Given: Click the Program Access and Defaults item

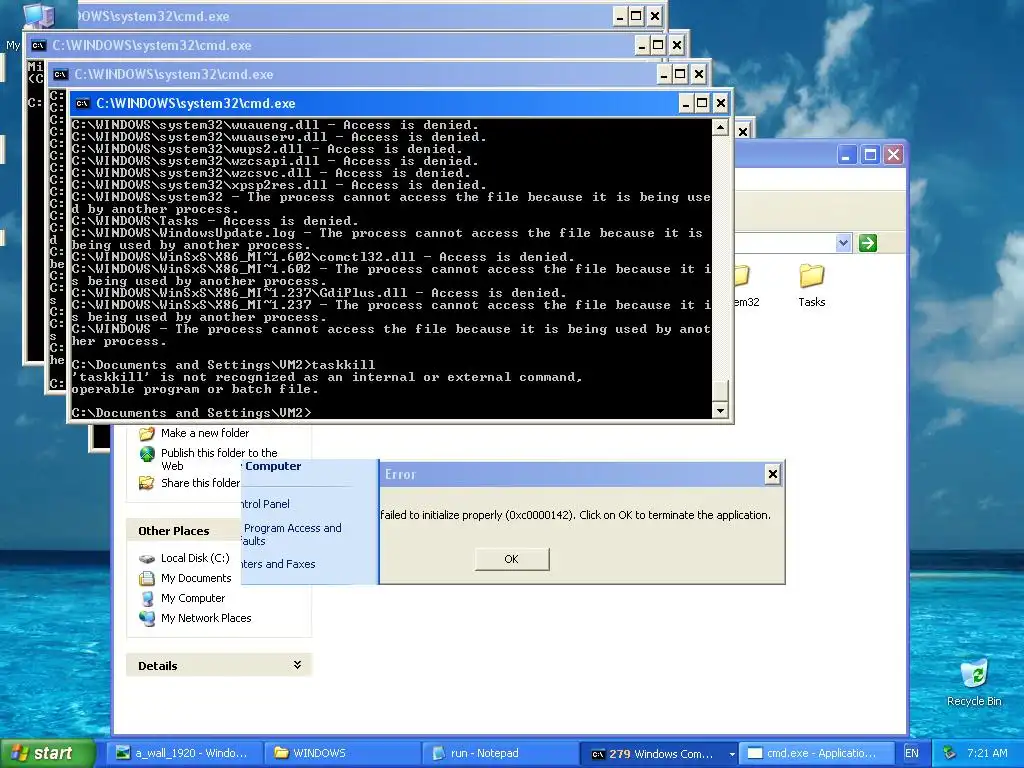Looking at the screenshot, I should 291,534.
